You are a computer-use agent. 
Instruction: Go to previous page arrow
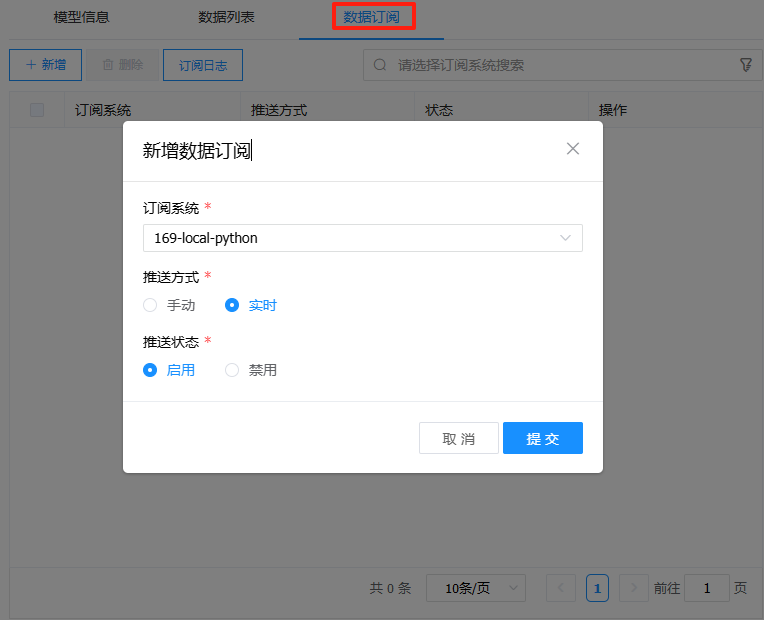tap(561, 588)
